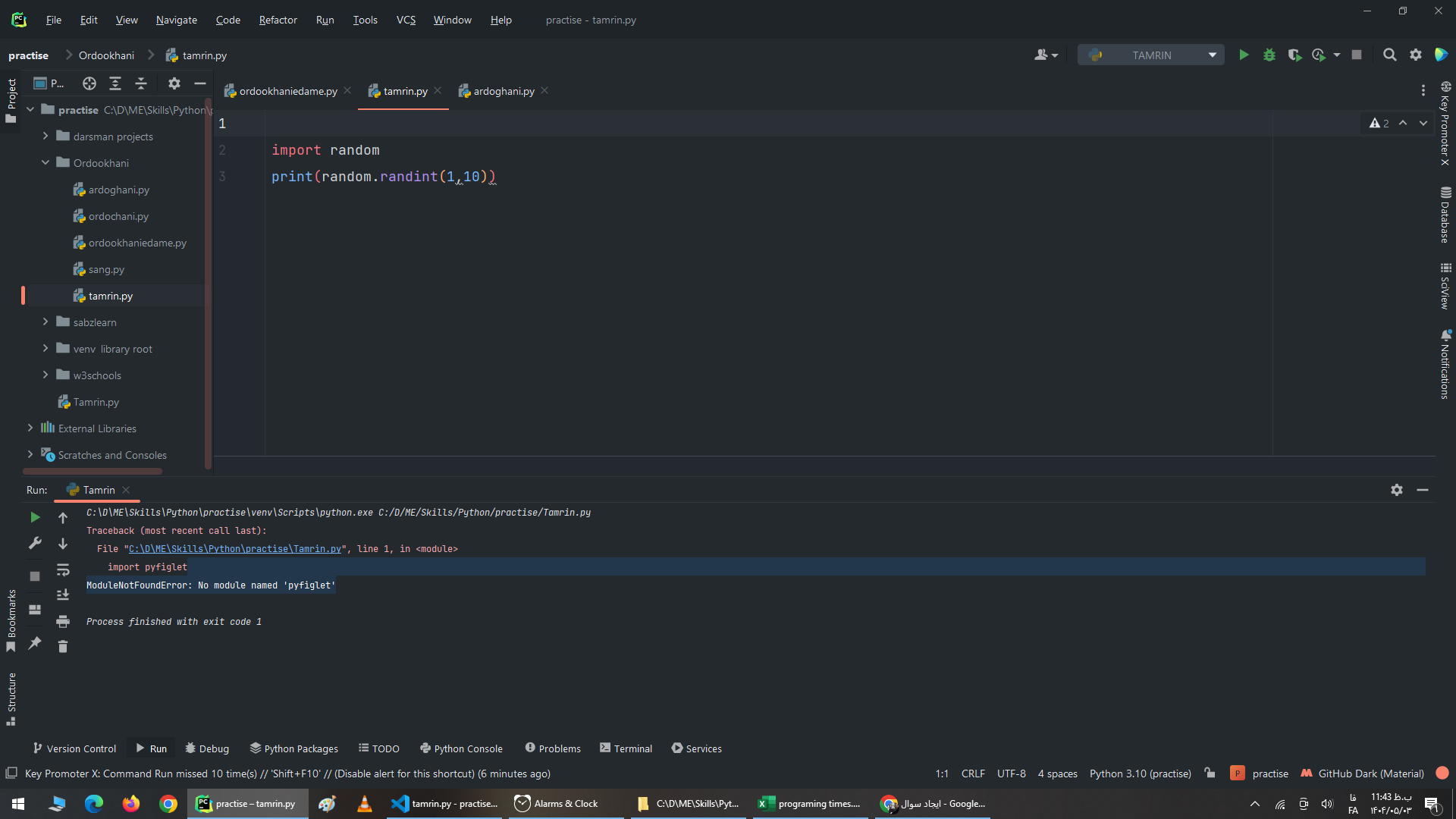Click the Debug bug icon in toolbar
Viewport: 1456px width, 819px height.
click(x=1269, y=55)
